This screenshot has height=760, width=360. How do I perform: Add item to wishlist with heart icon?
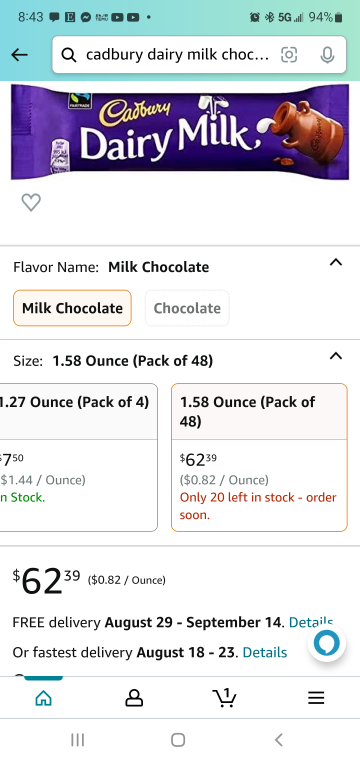click(x=31, y=202)
